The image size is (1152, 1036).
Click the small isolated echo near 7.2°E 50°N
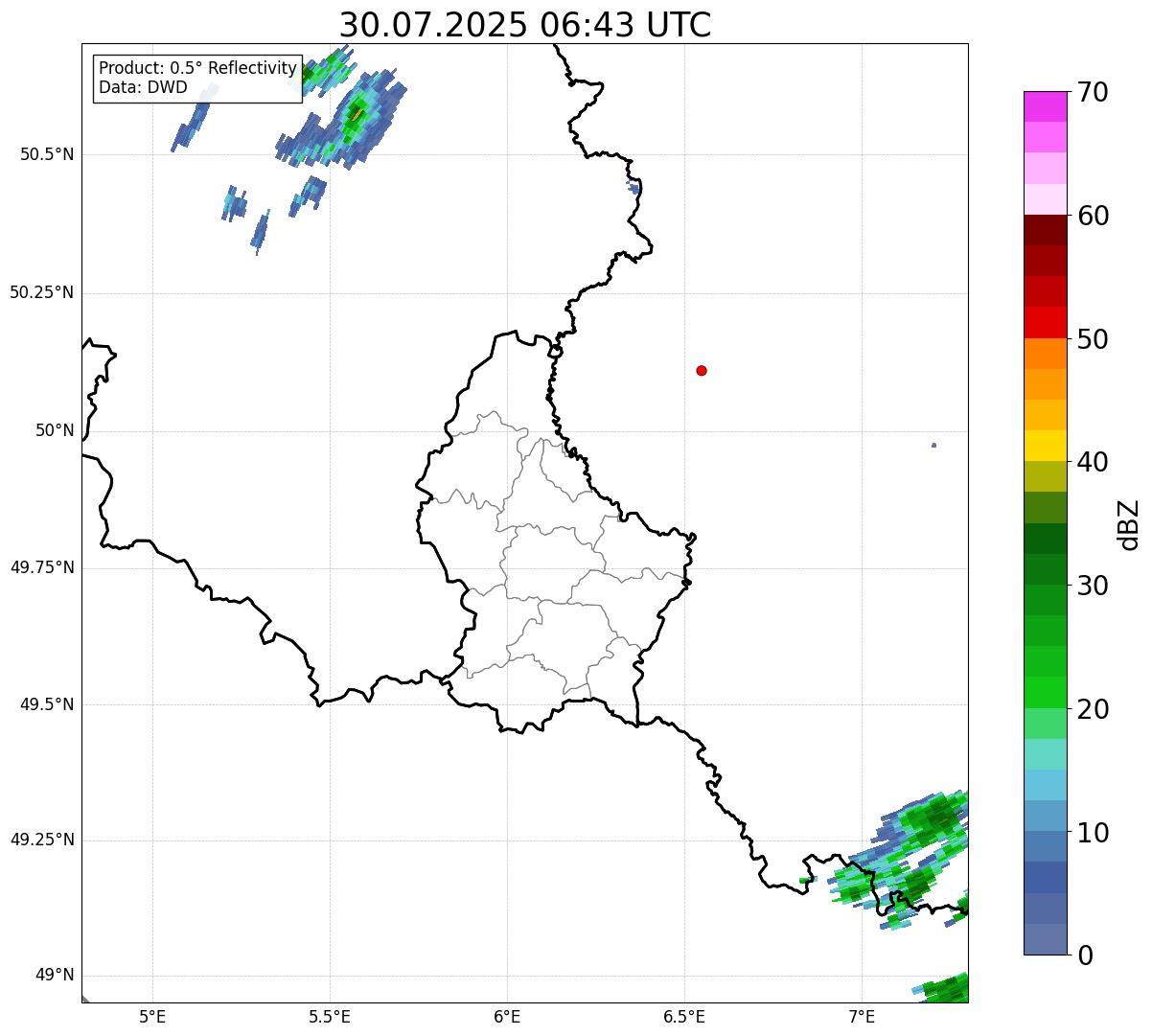coord(933,445)
